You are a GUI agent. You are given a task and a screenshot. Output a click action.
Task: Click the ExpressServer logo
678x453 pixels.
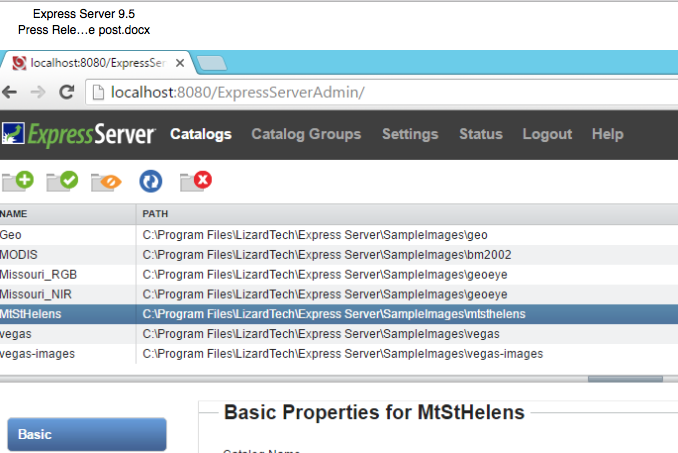pyautogui.click(x=78, y=134)
